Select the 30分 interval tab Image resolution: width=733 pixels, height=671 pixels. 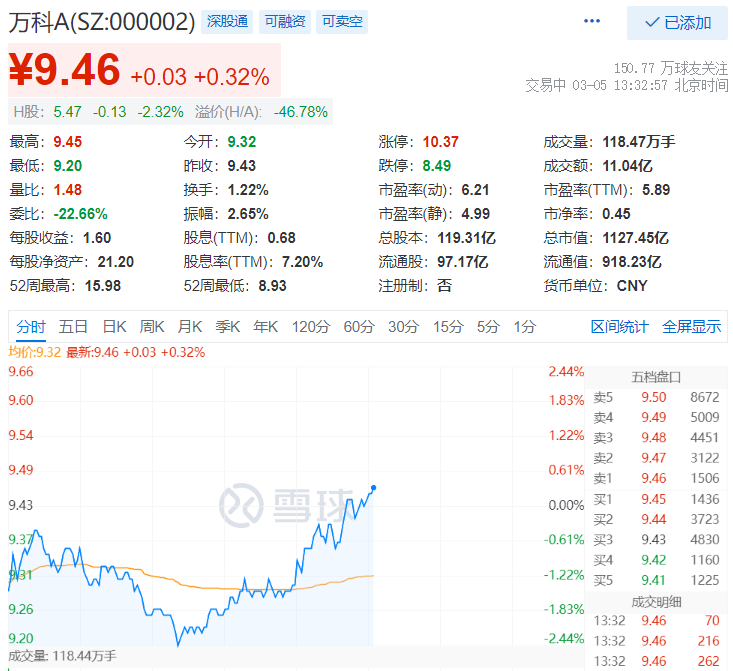click(403, 326)
